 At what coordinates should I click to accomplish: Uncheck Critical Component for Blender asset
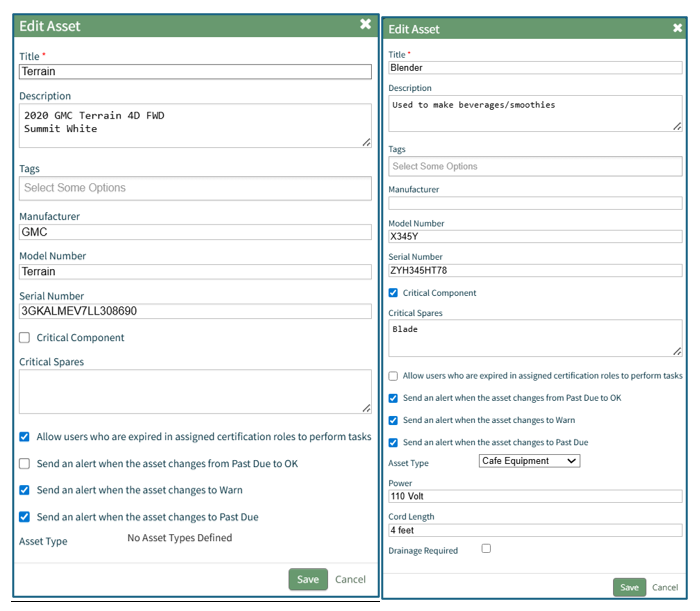394,293
